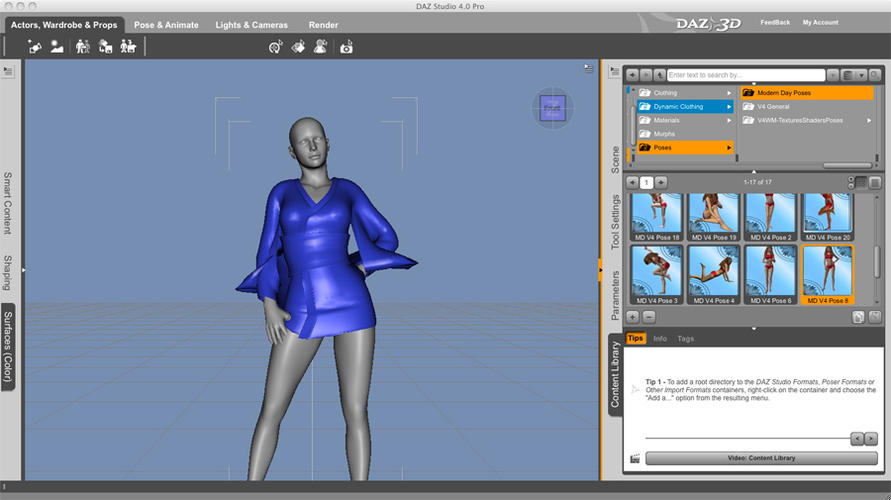Switch to Pose & Animate tab
This screenshot has height=500, width=891.
click(x=166, y=25)
